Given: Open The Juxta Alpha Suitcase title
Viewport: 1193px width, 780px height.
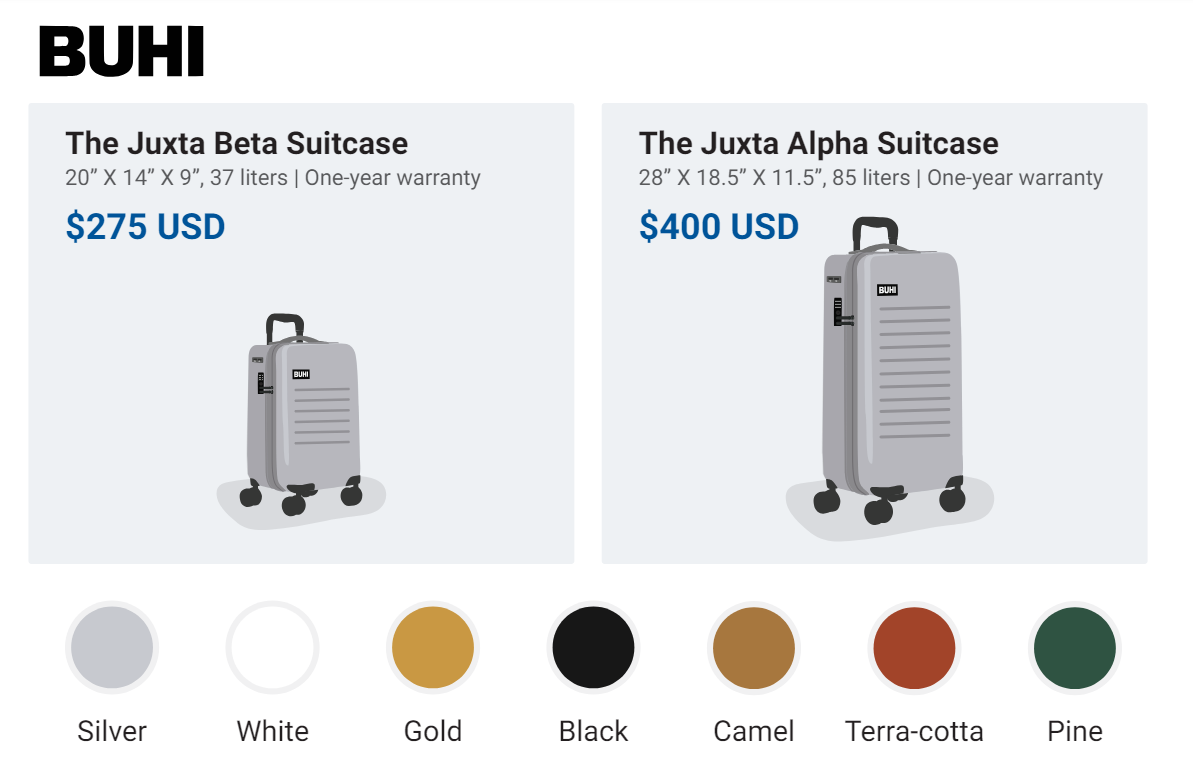Looking at the screenshot, I should 819,143.
